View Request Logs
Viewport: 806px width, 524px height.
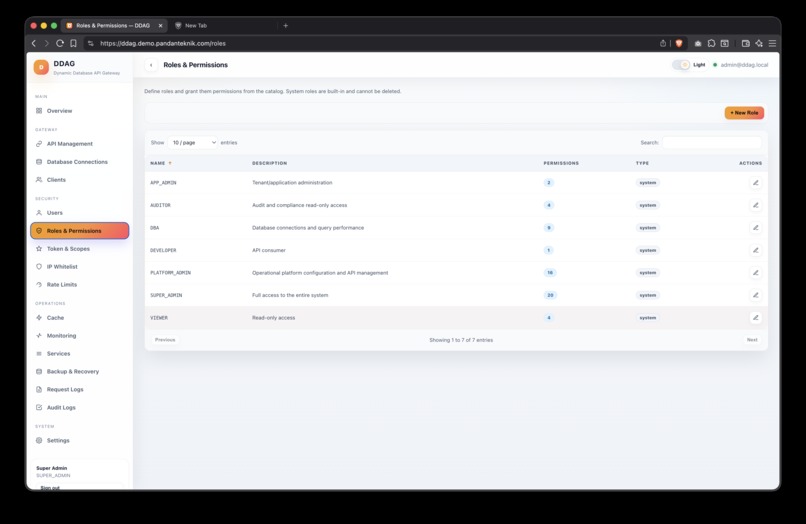pyautogui.click(x=80, y=390)
